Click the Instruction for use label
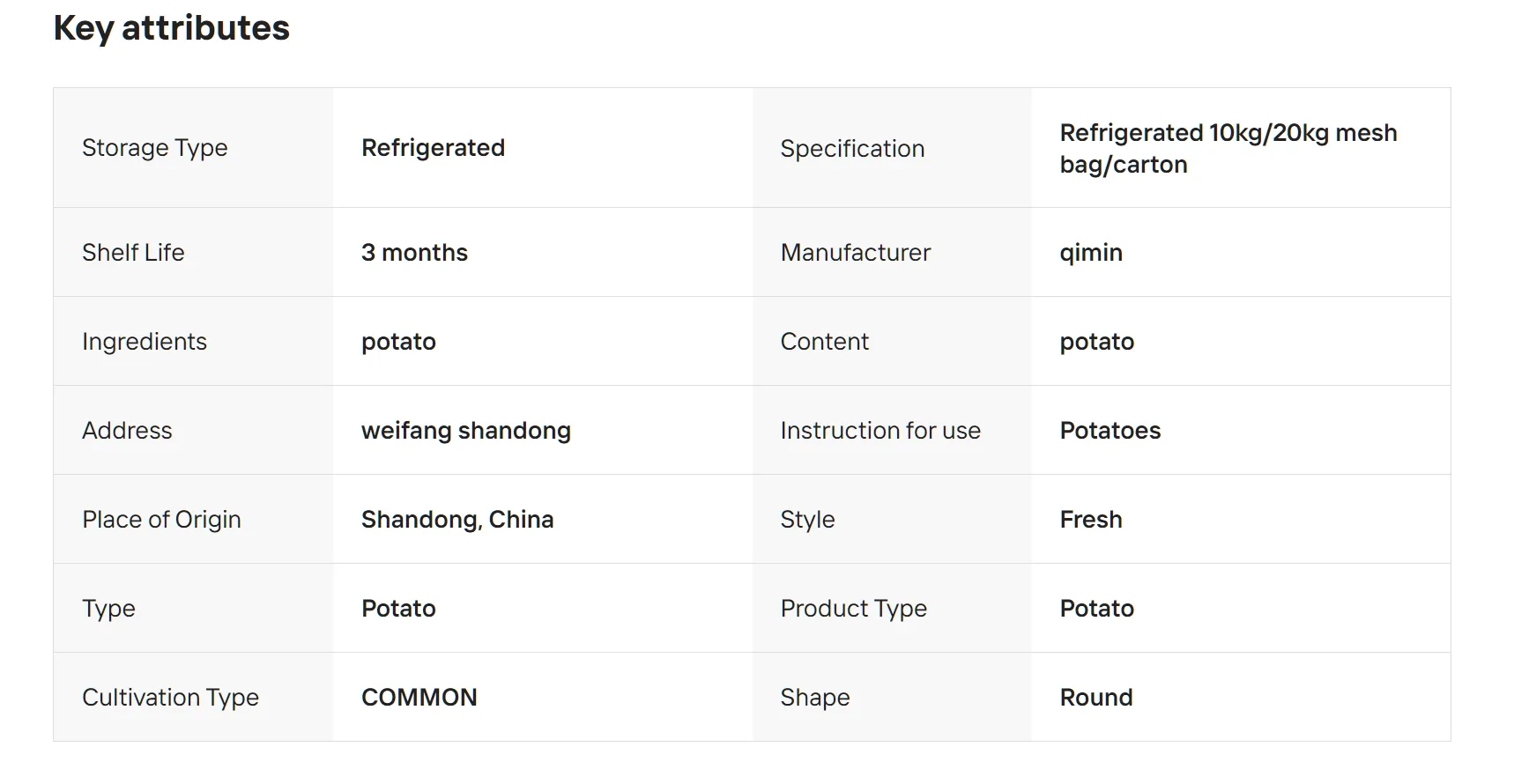 coord(879,431)
